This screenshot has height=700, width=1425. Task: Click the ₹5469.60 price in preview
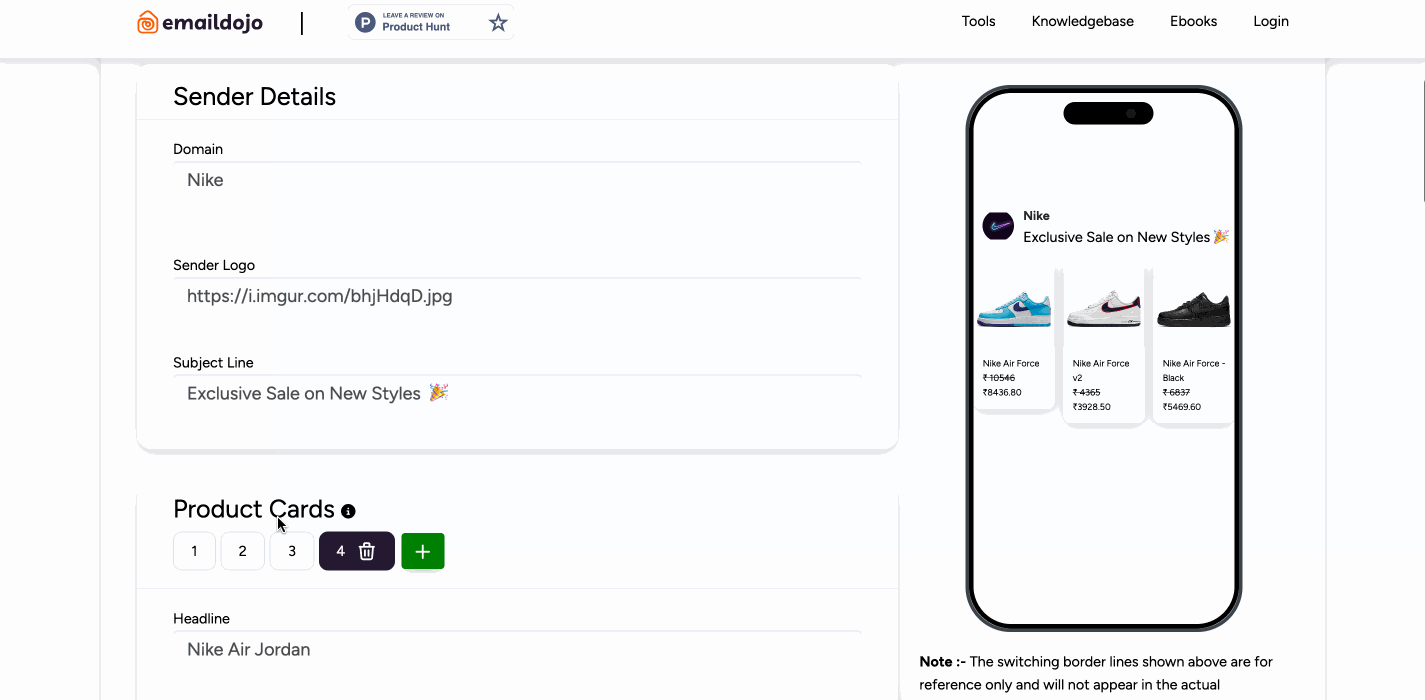[x=1182, y=407]
